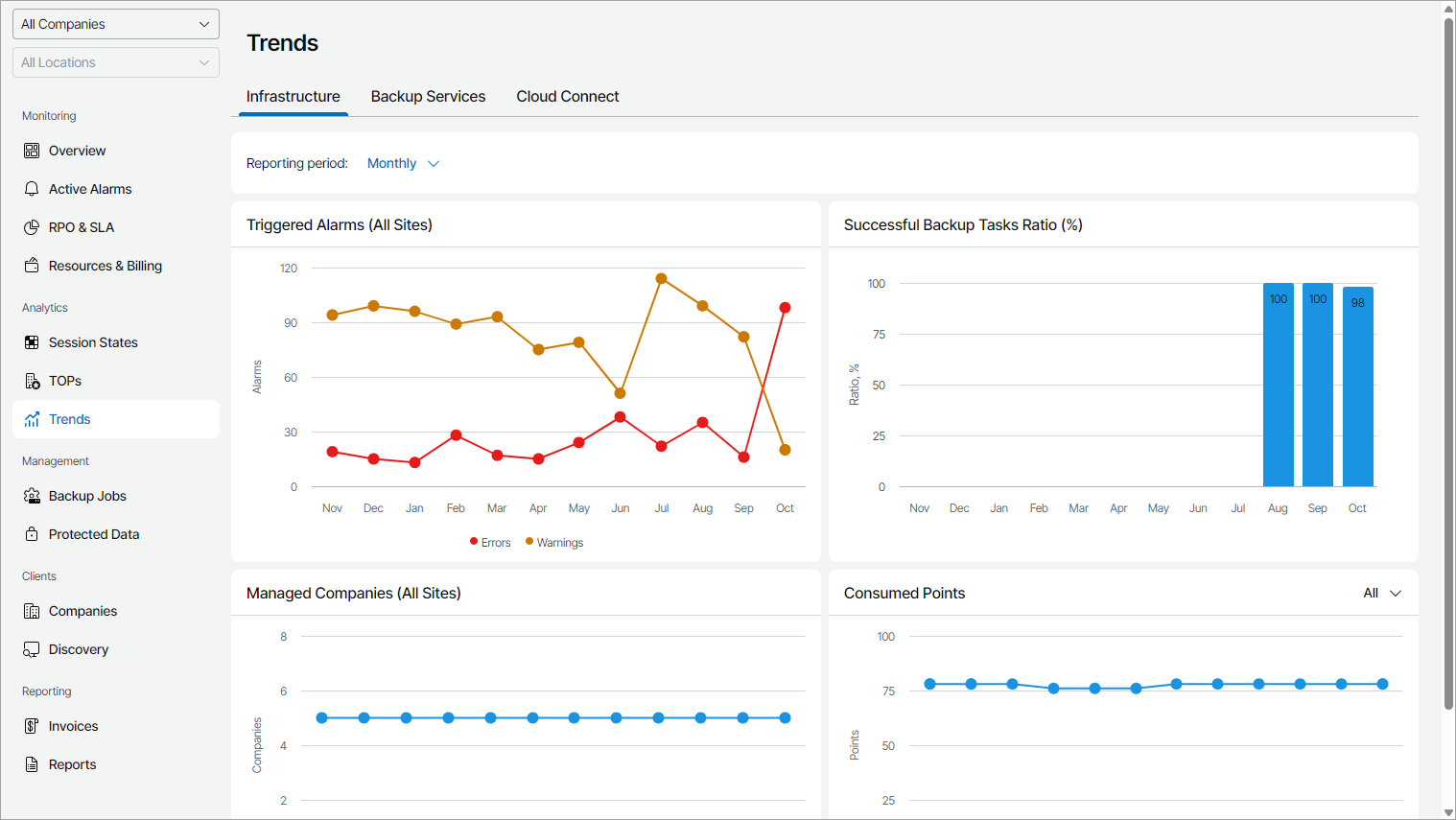Toggle Errors series in chart legend
1456x820 pixels.
[490, 543]
